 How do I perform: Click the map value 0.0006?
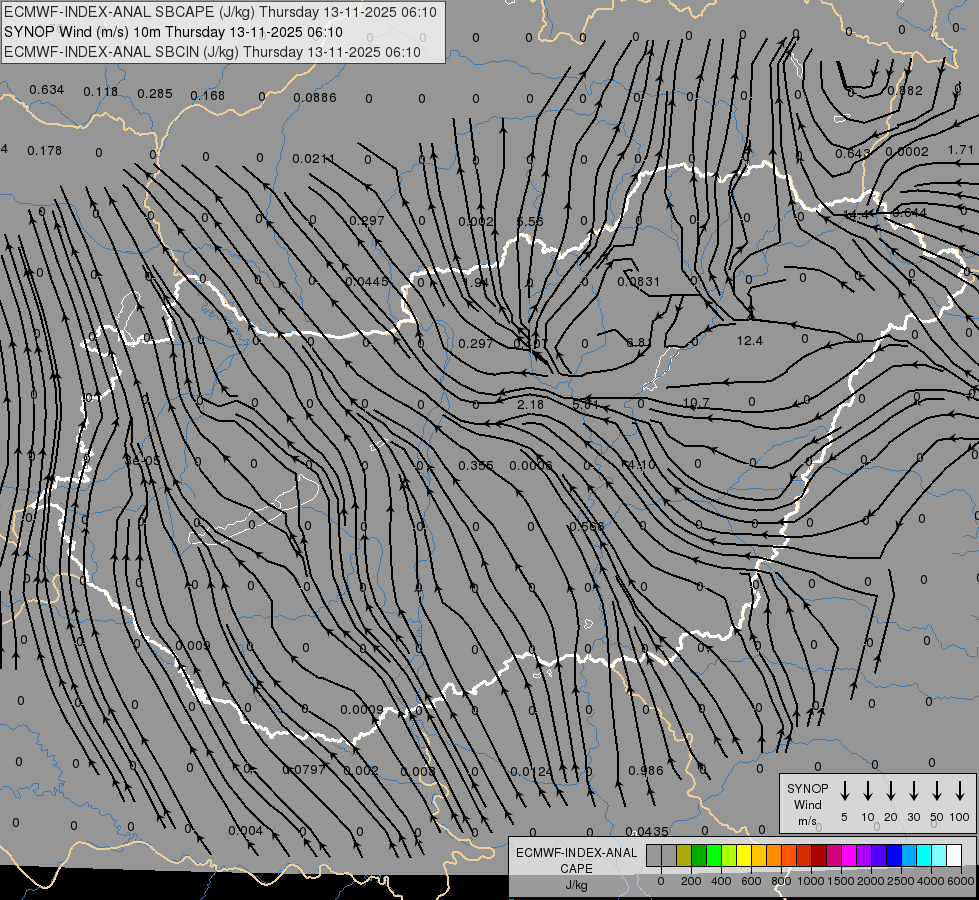(x=531, y=465)
